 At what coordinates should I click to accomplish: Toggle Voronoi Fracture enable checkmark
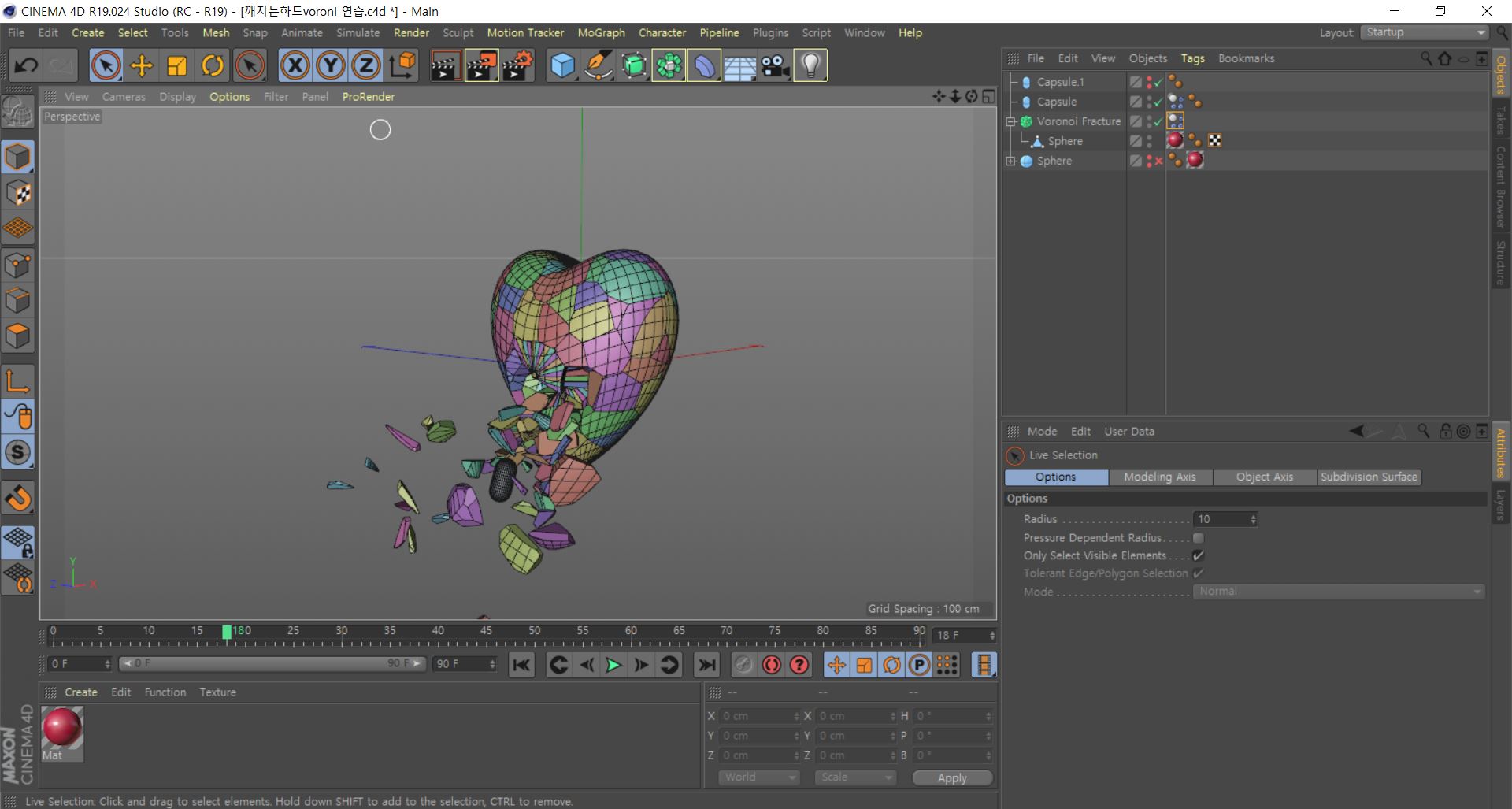click(1158, 121)
